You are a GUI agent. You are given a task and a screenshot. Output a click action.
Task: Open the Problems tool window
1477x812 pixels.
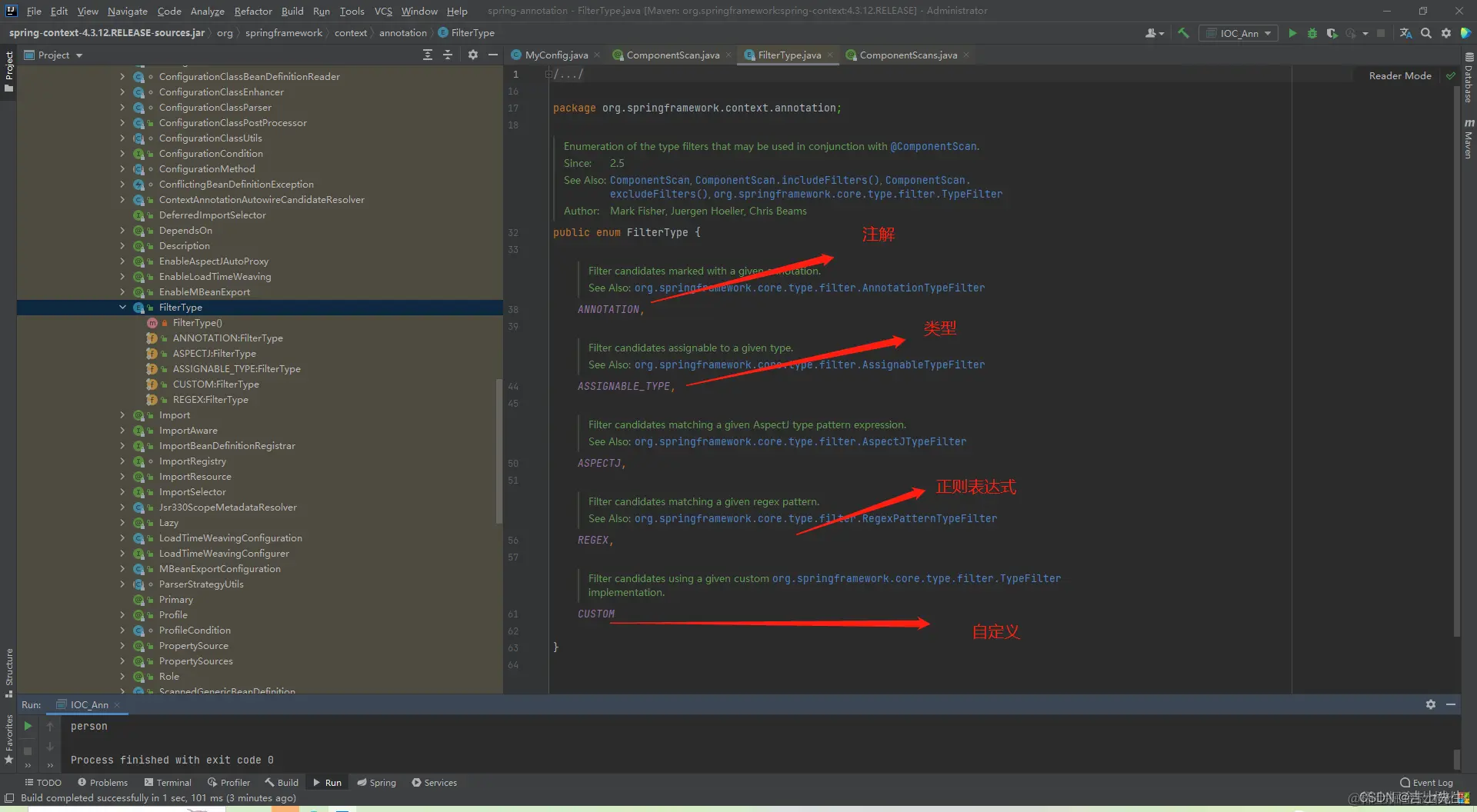[103, 783]
